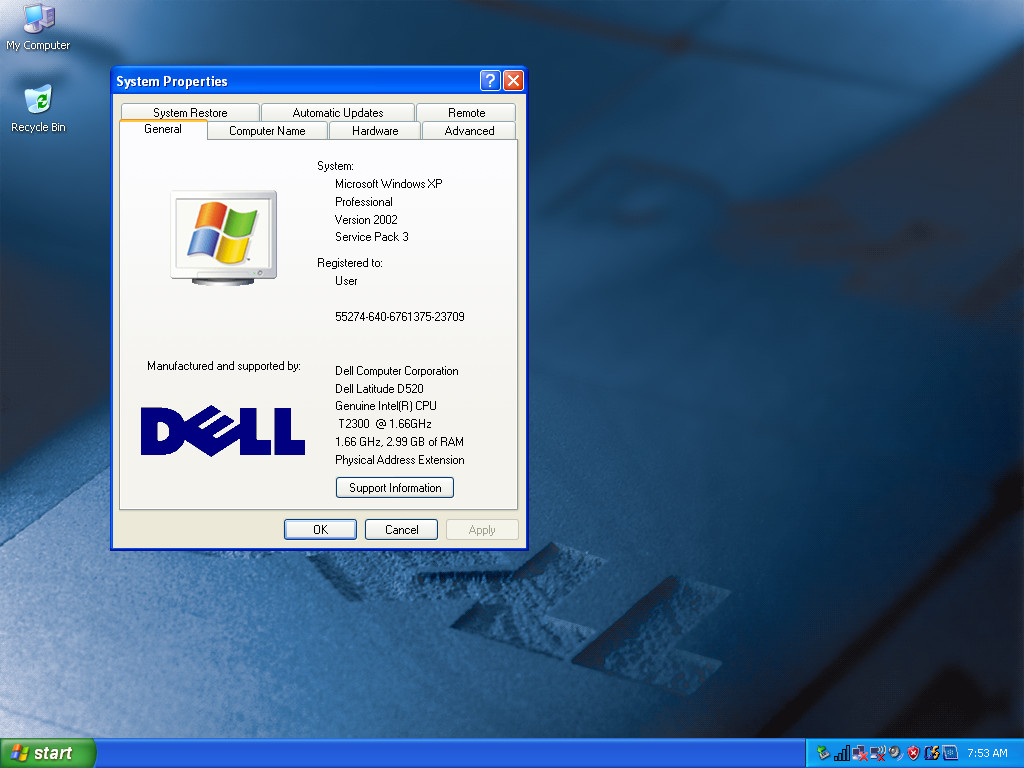Click the Windows XP monitor logo image
The width and height of the screenshot is (1024, 768).
coord(223,238)
